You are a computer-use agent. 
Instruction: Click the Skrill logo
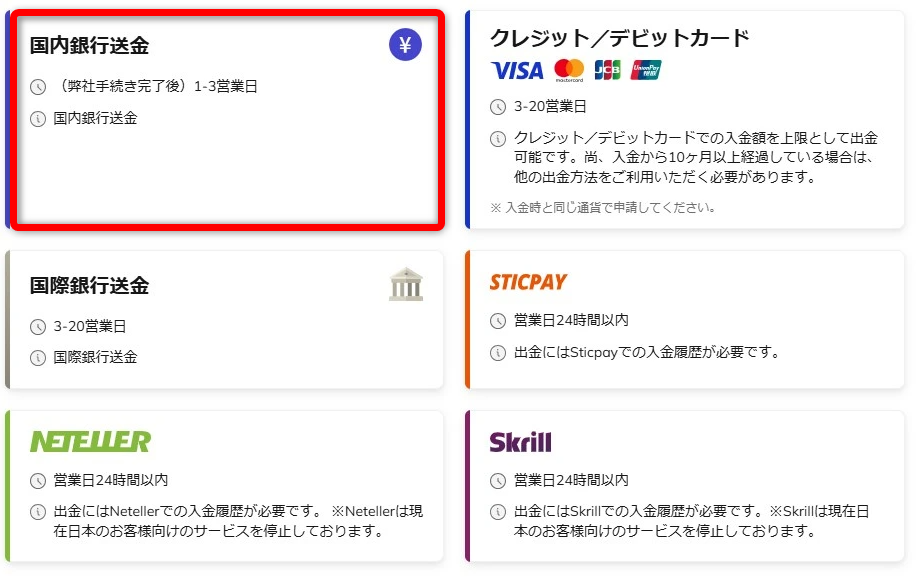coord(520,442)
